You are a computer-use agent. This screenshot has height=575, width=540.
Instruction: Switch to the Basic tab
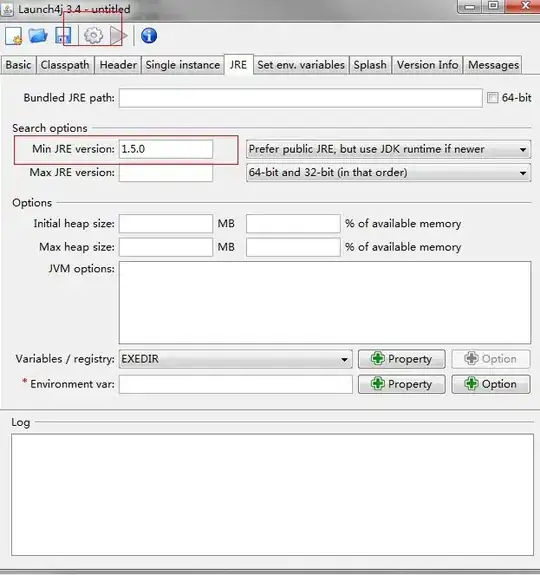pos(18,65)
